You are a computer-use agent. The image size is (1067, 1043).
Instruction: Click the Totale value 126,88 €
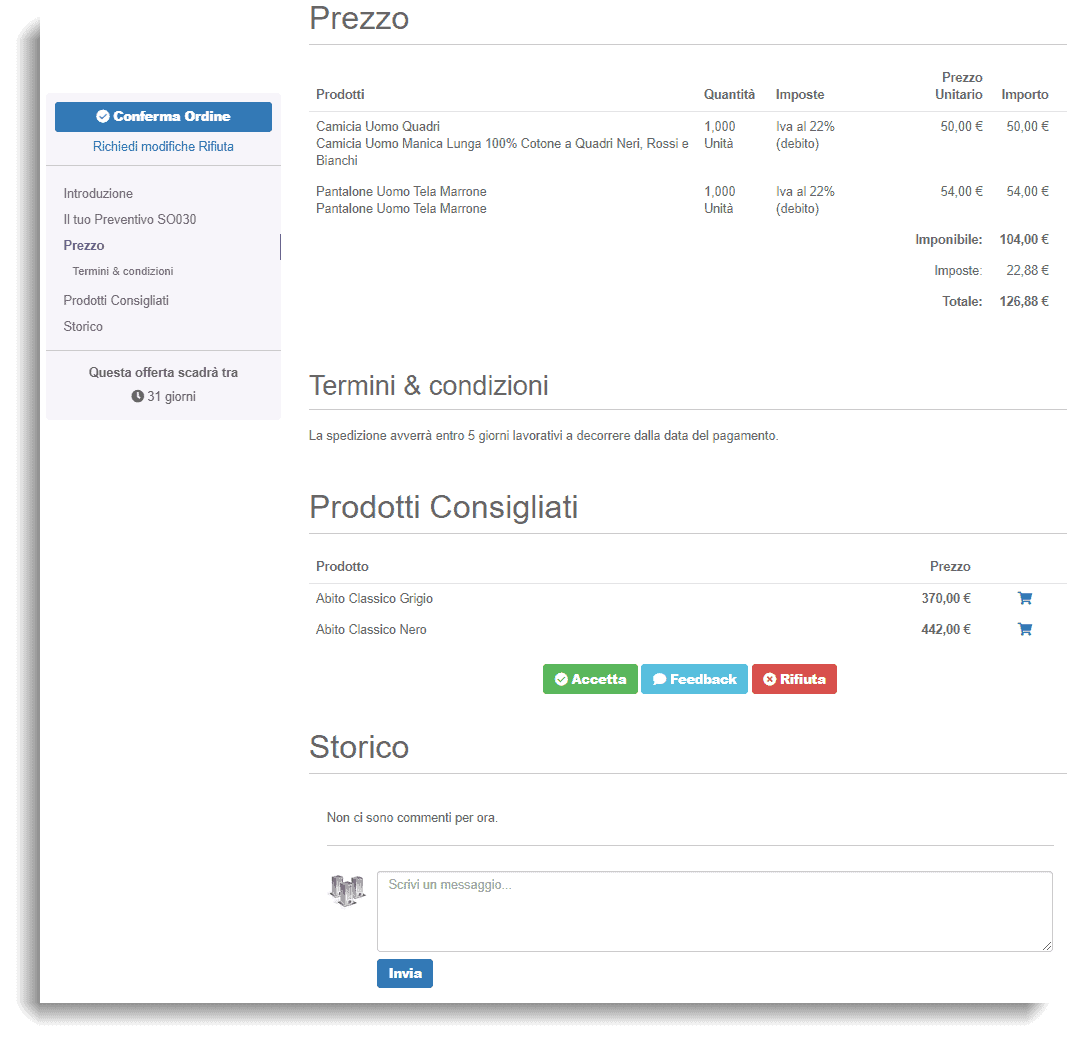(x=1023, y=301)
